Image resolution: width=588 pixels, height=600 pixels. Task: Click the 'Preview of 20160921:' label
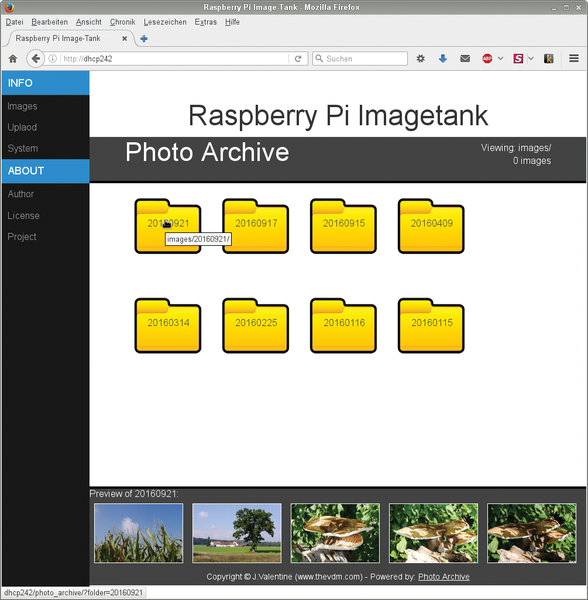pos(134,494)
